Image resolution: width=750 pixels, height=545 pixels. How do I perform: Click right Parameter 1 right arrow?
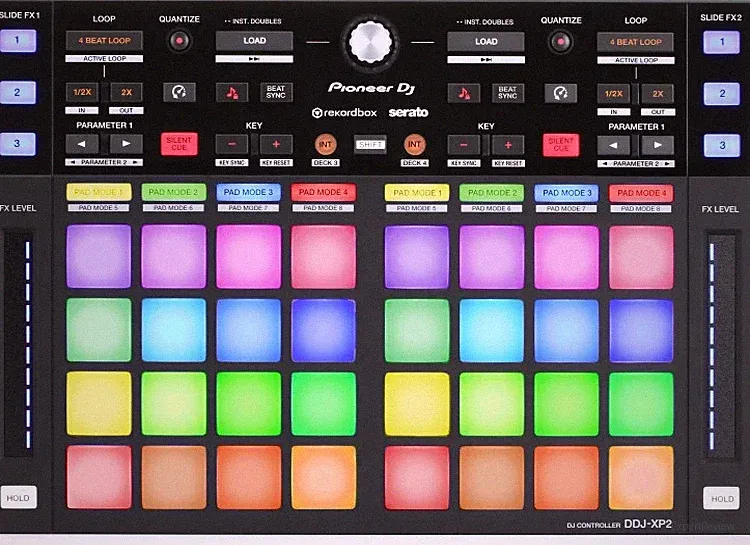[x=658, y=145]
